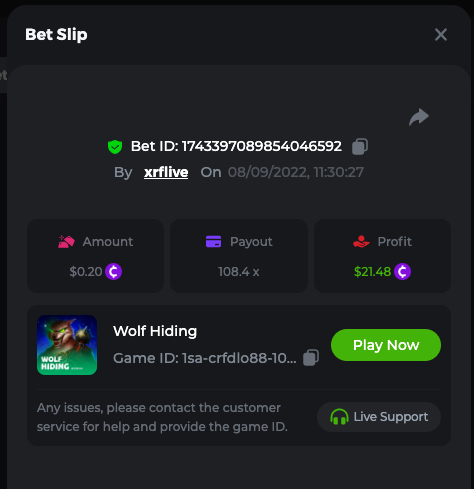Select the Wolf Hiding game title
Viewport: 474px width, 489px height.
pos(155,331)
